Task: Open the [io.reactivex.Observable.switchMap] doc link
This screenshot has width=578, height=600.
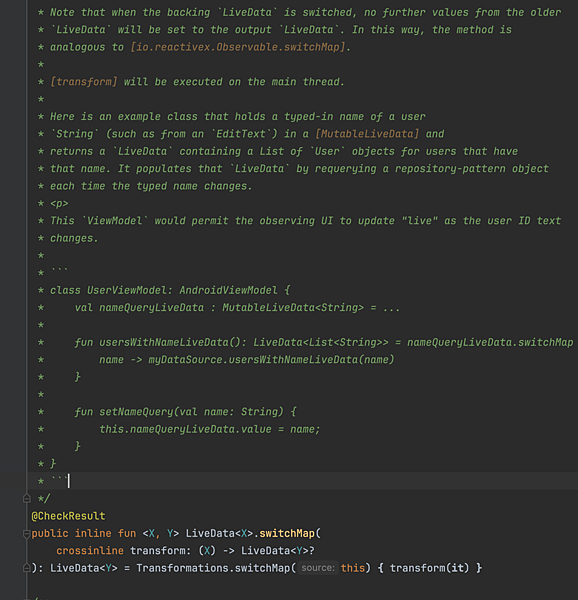Action: pyautogui.click(x=238, y=47)
